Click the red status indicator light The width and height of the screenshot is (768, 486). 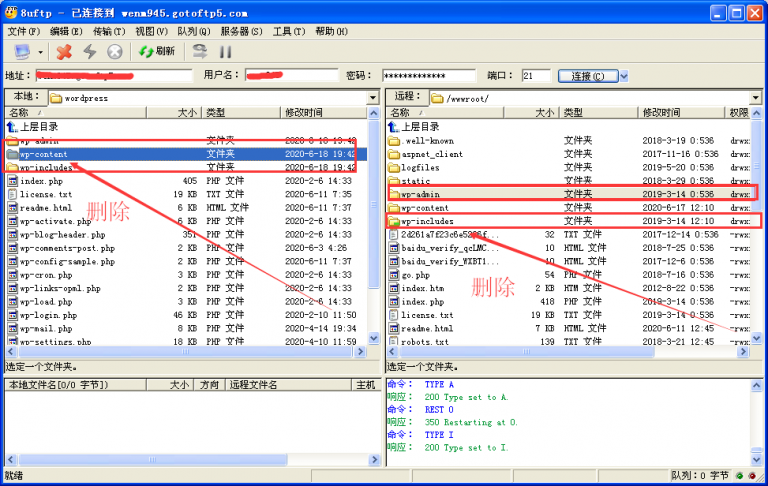point(752,475)
